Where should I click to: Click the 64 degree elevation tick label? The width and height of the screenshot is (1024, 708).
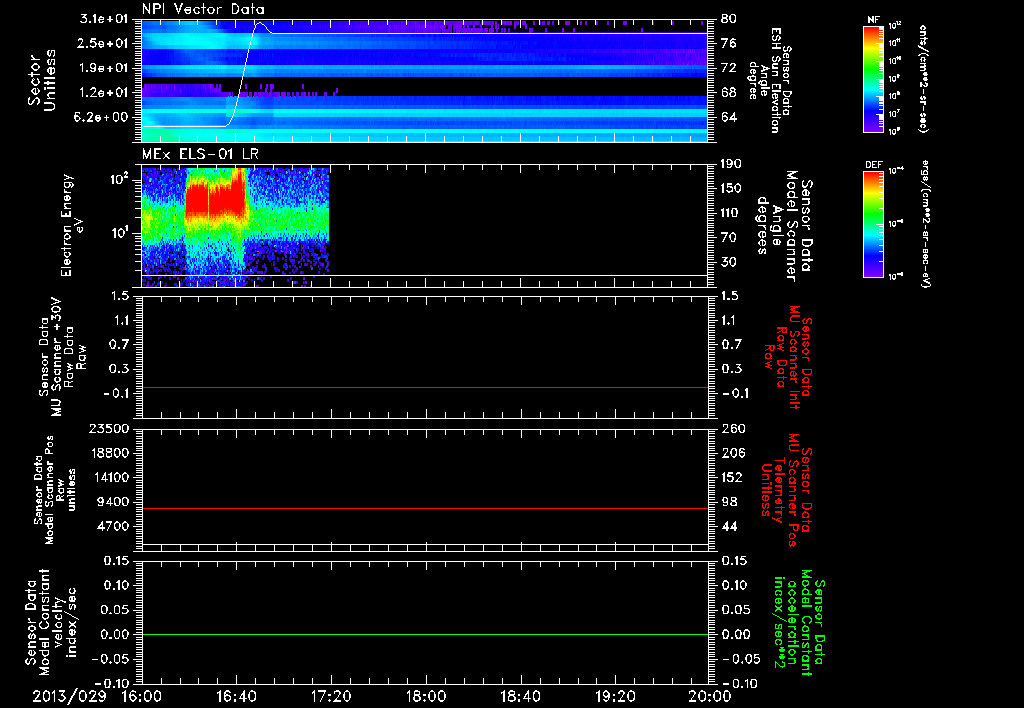pos(728,118)
